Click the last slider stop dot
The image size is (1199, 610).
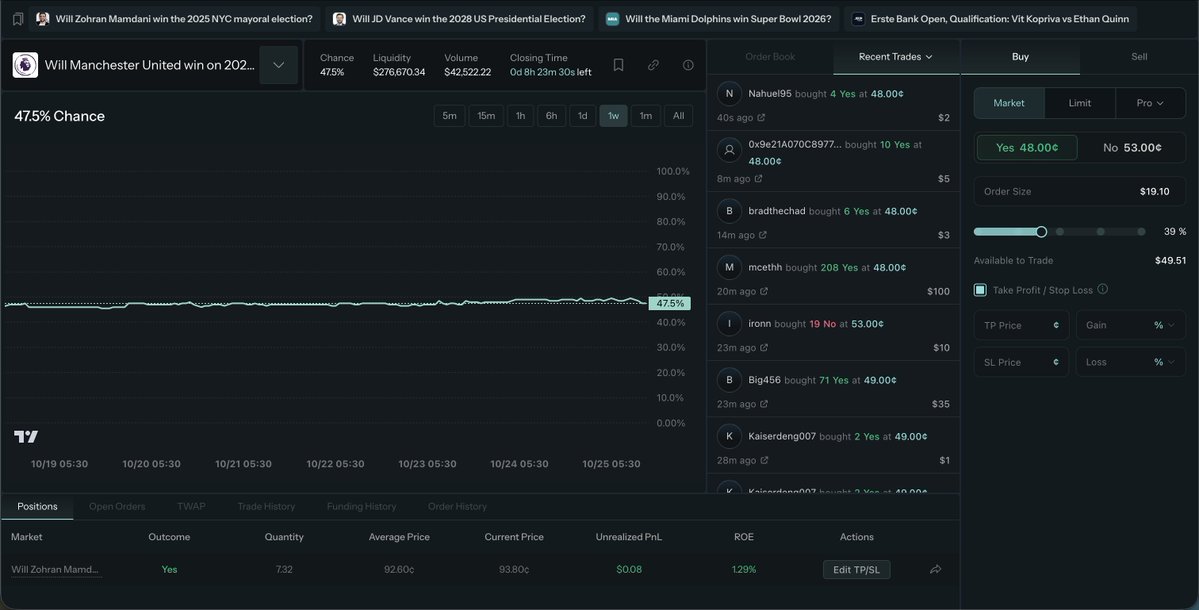pos(1141,232)
